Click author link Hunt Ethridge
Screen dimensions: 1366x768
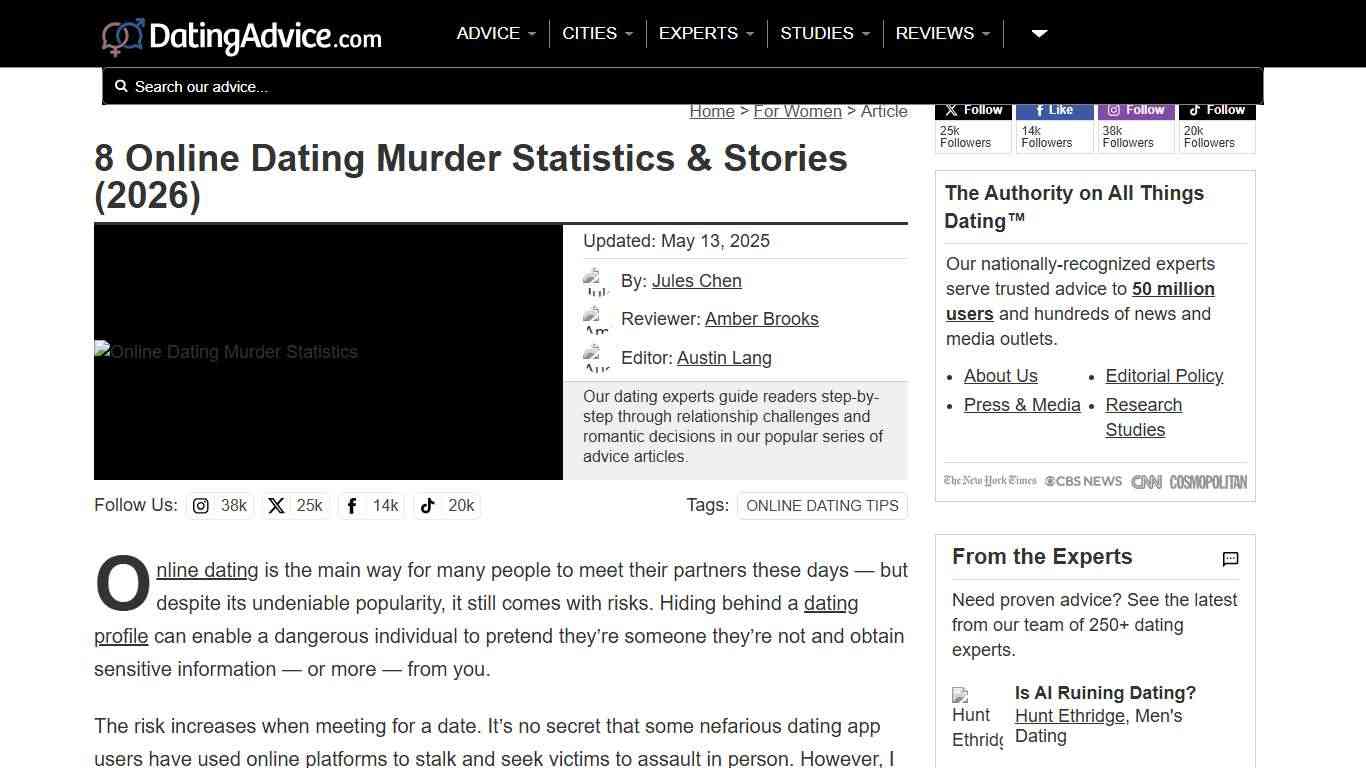1069,716
